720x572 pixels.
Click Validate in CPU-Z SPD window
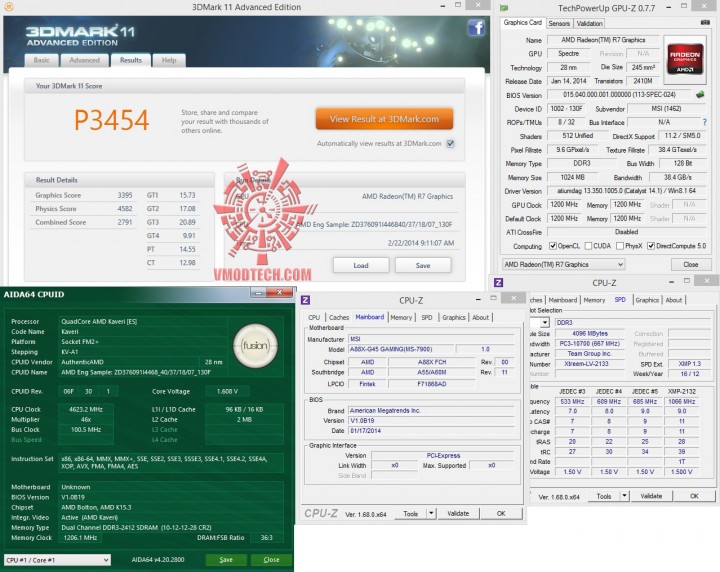(x=651, y=496)
